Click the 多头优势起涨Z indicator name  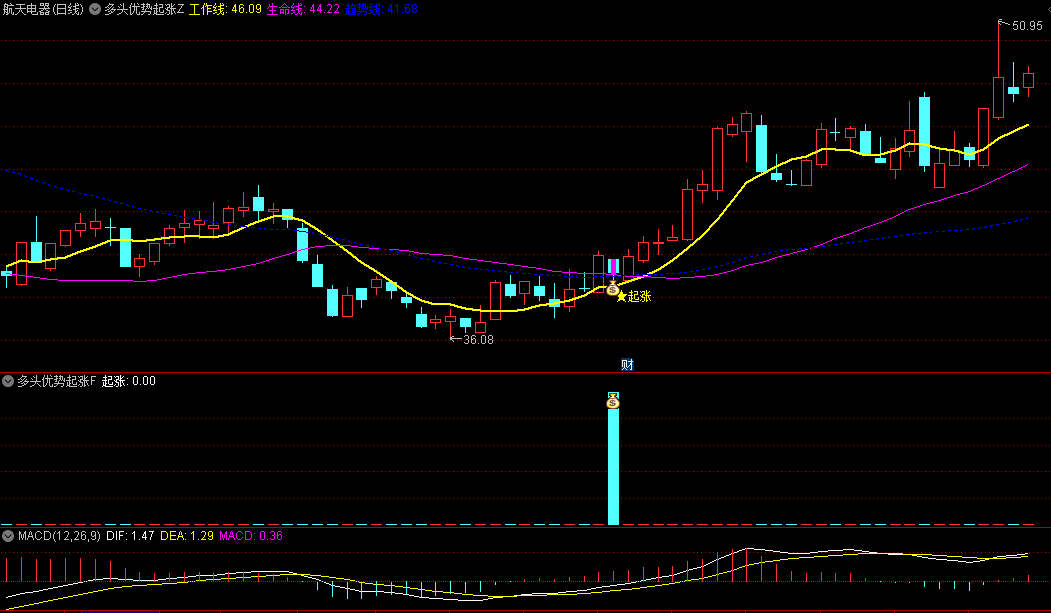click(x=144, y=9)
